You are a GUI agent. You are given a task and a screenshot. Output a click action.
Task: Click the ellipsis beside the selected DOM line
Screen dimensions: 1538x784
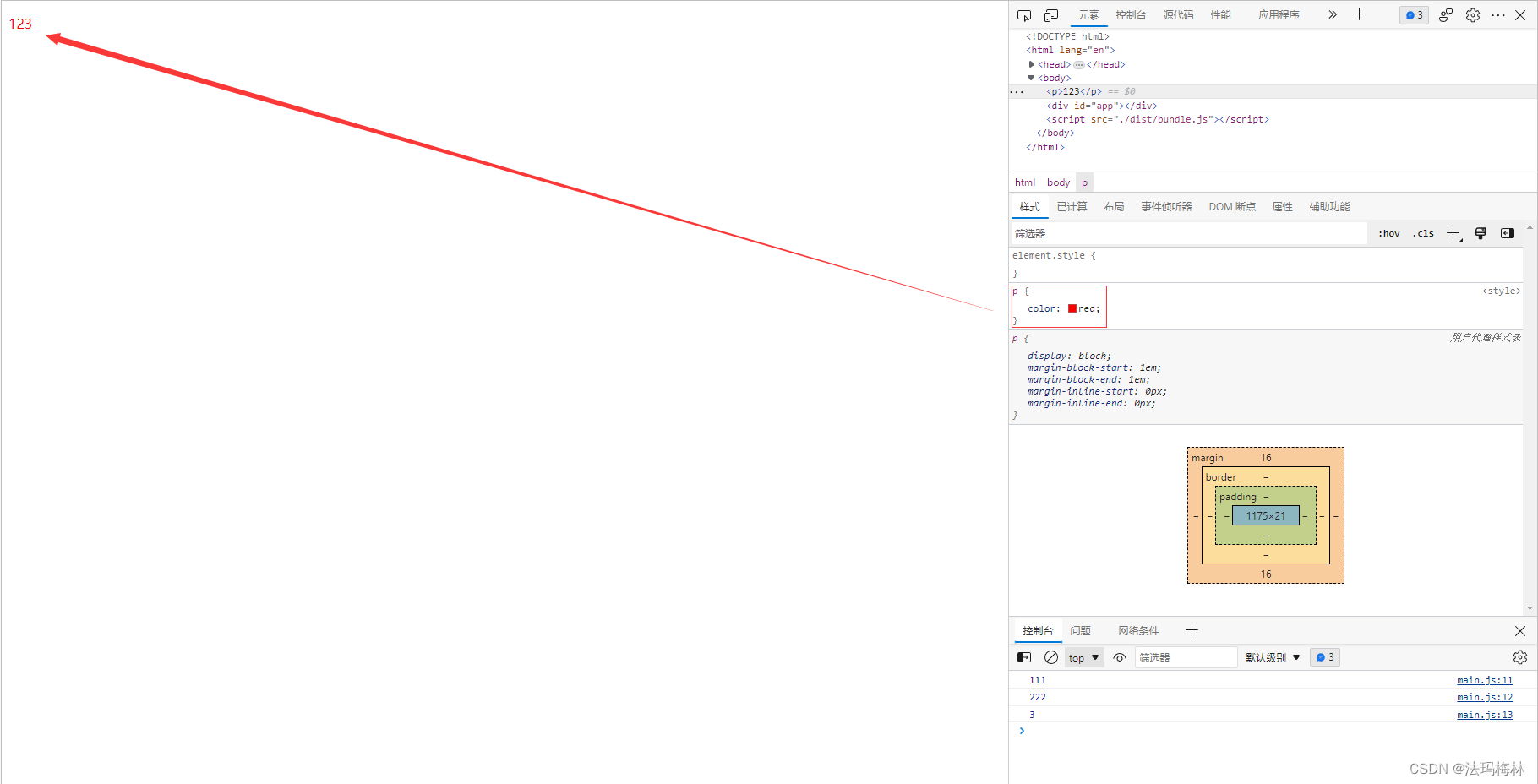point(1017,92)
